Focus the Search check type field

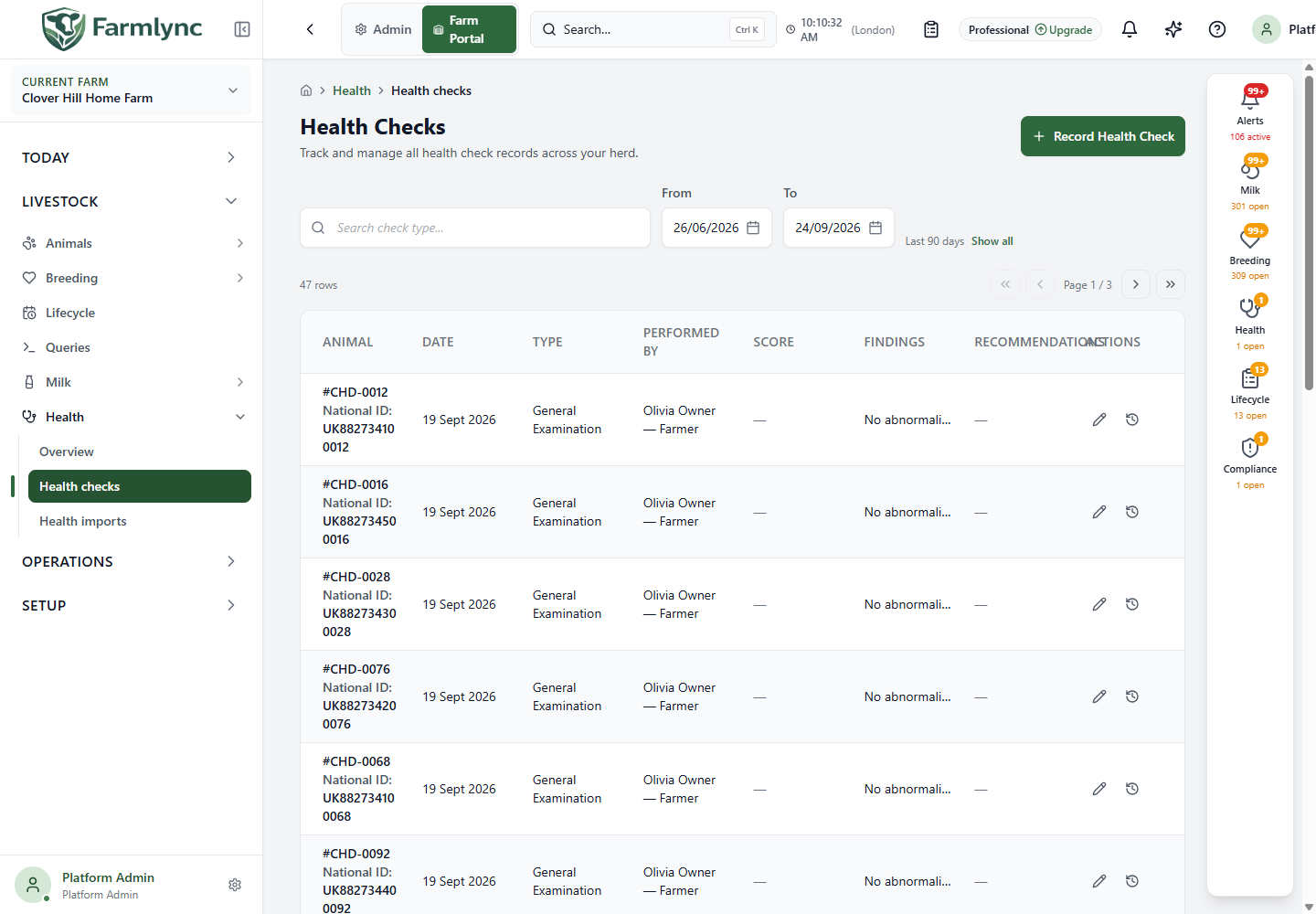point(475,228)
